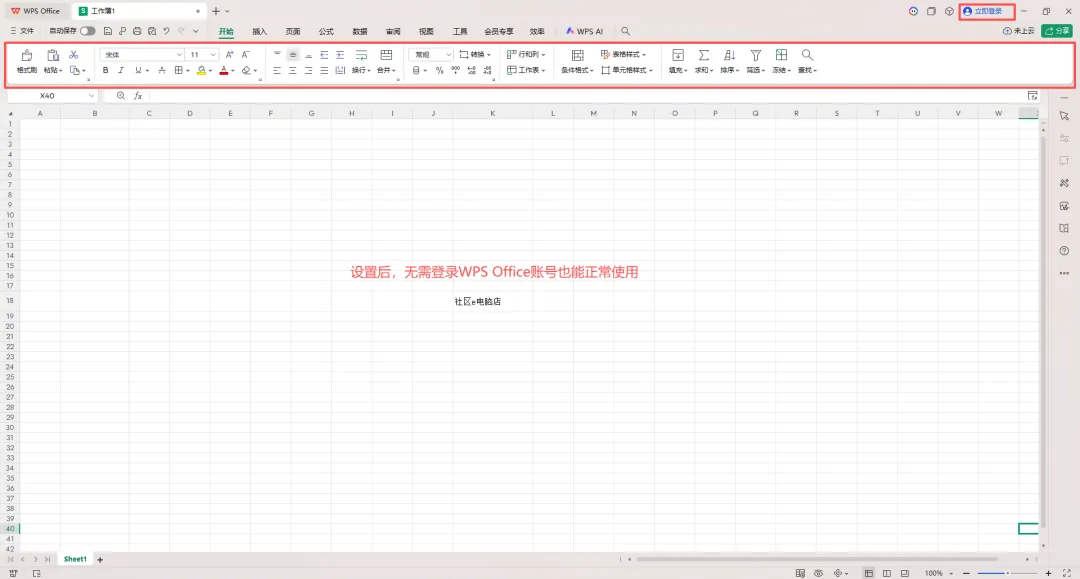The height and width of the screenshot is (579, 1080).
Task: Click the fullscreen icon in status bar
Action: coord(1067,573)
